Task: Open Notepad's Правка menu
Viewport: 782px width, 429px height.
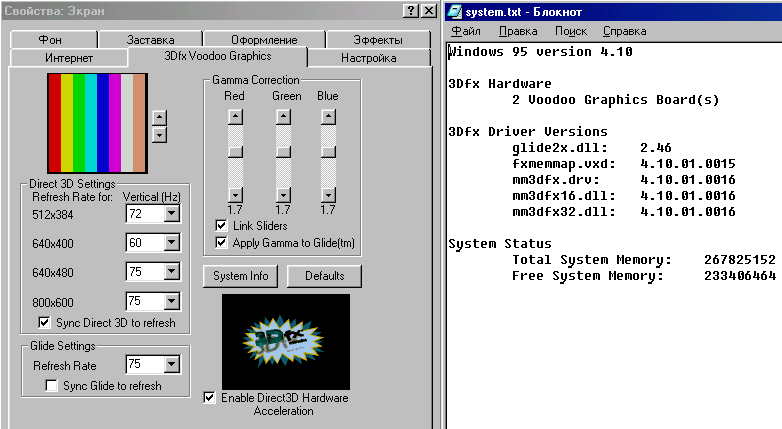Action: click(x=518, y=31)
